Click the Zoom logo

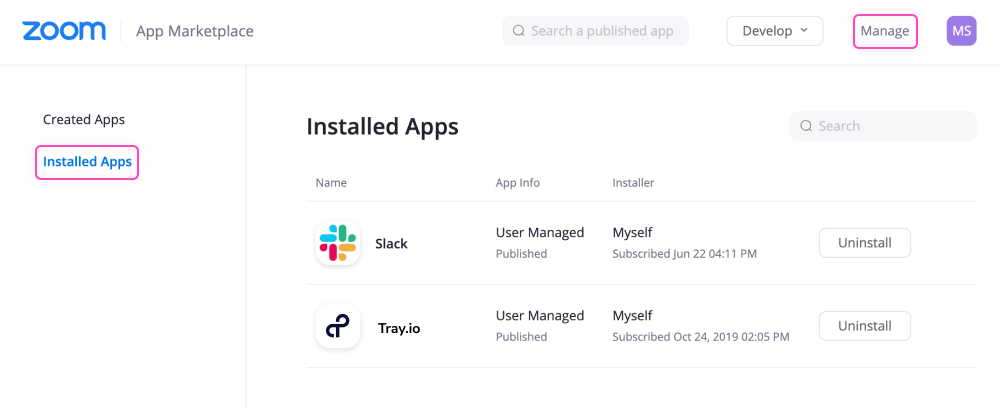tap(64, 31)
